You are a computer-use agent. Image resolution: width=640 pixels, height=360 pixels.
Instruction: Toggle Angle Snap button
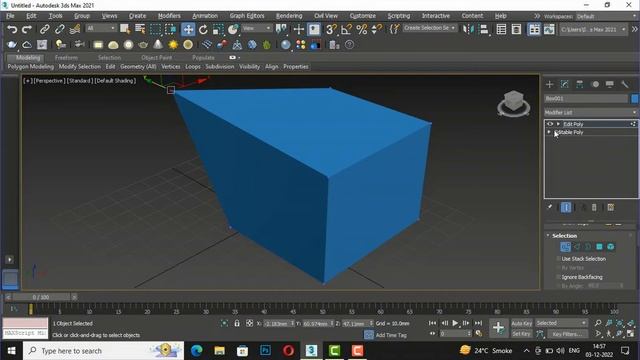tap(346, 29)
